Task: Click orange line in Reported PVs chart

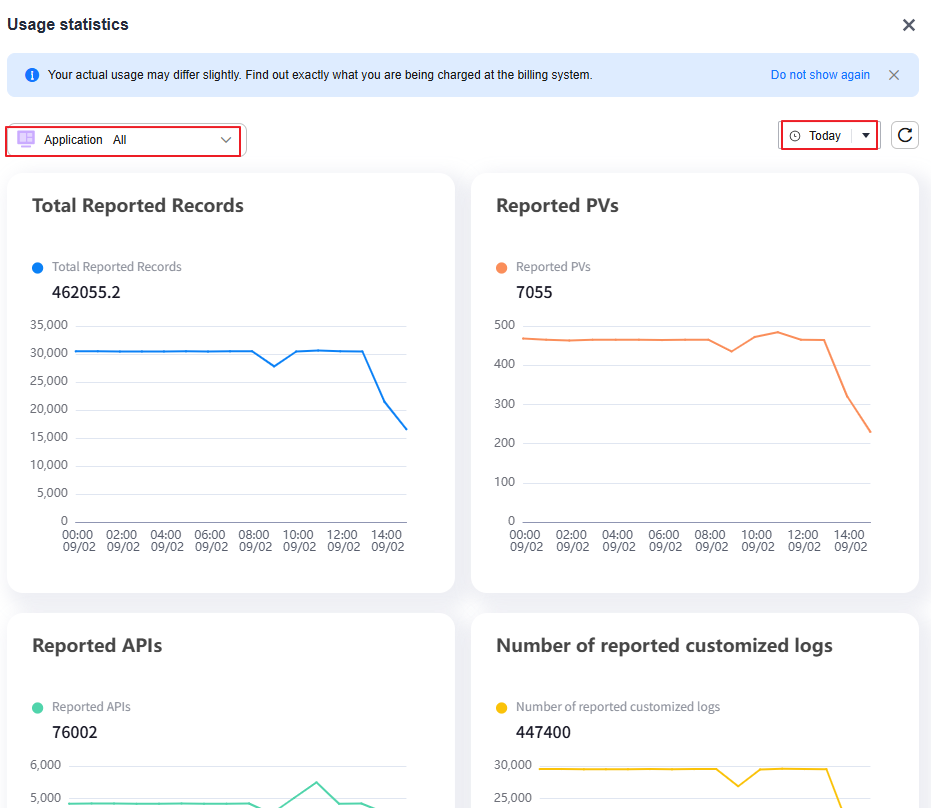Action: pyautogui.click(x=620, y=340)
